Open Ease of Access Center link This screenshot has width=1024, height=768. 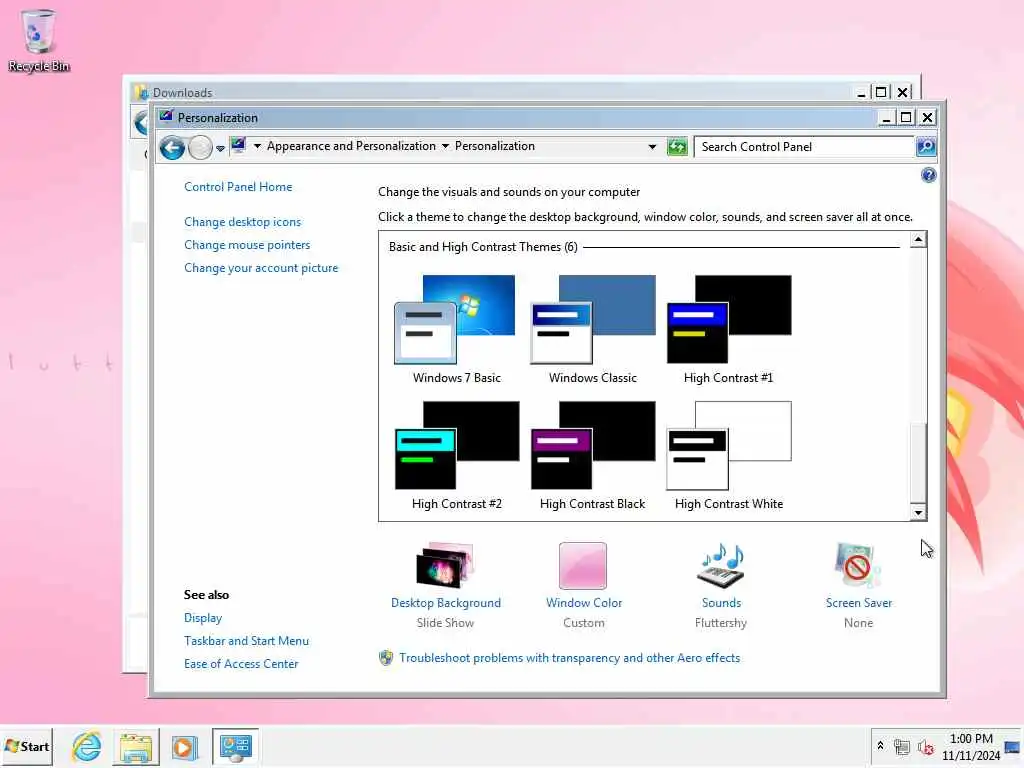coord(241,664)
